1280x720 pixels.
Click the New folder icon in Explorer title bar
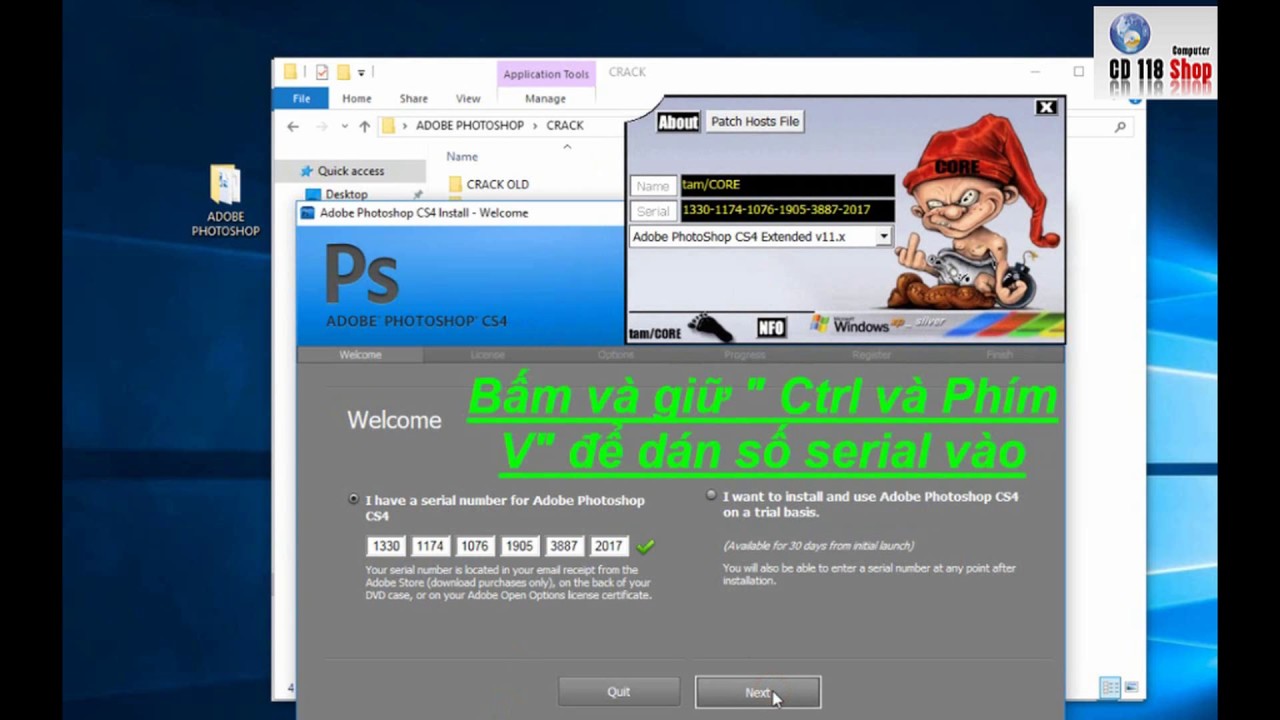point(343,72)
